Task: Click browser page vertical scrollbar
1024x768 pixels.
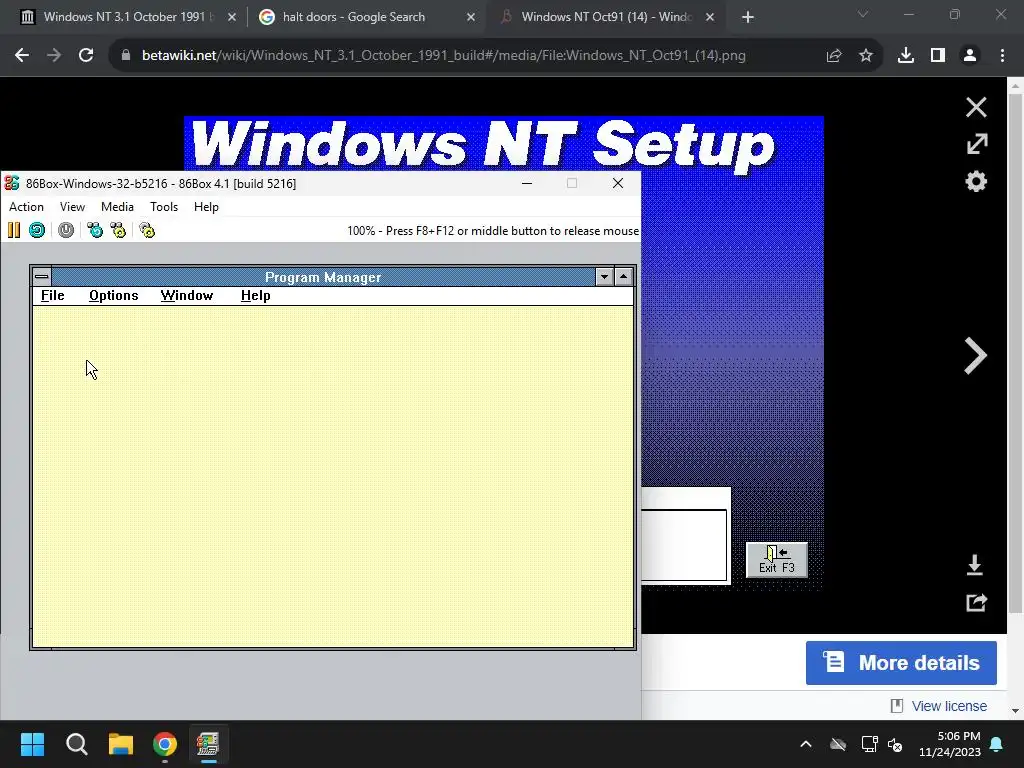Action: tap(1016, 353)
